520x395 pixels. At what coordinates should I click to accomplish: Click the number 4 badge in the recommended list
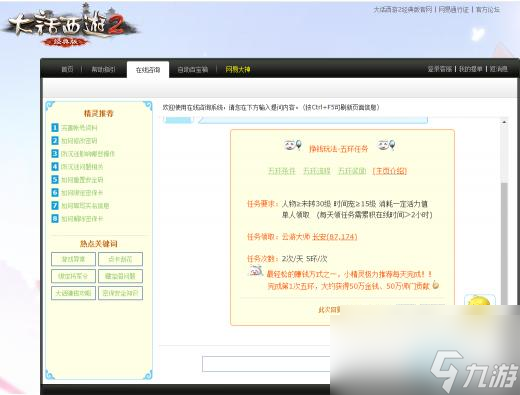point(55,167)
